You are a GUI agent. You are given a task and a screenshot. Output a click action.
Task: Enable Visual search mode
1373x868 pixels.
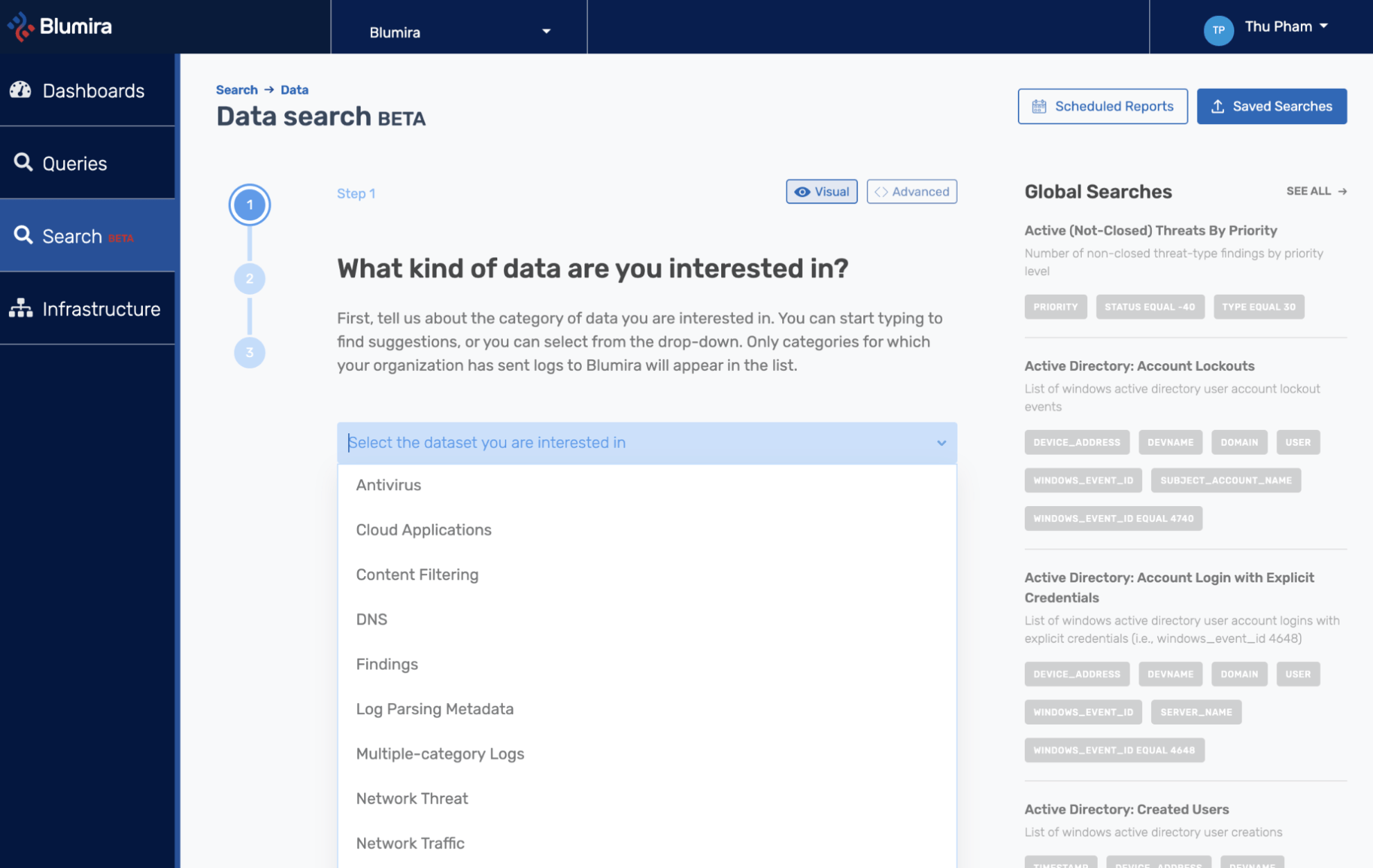tap(822, 191)
